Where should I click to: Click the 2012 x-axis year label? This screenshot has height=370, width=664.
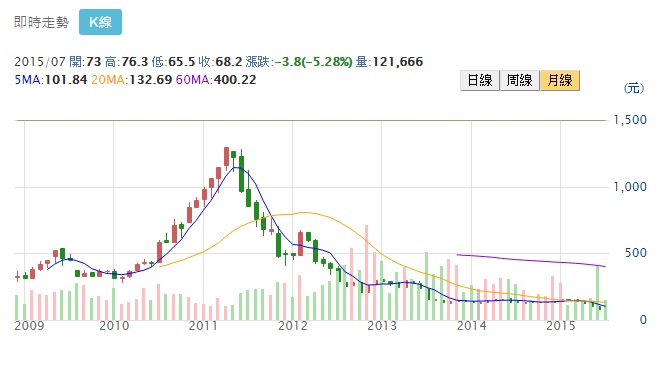pos(293,326)
